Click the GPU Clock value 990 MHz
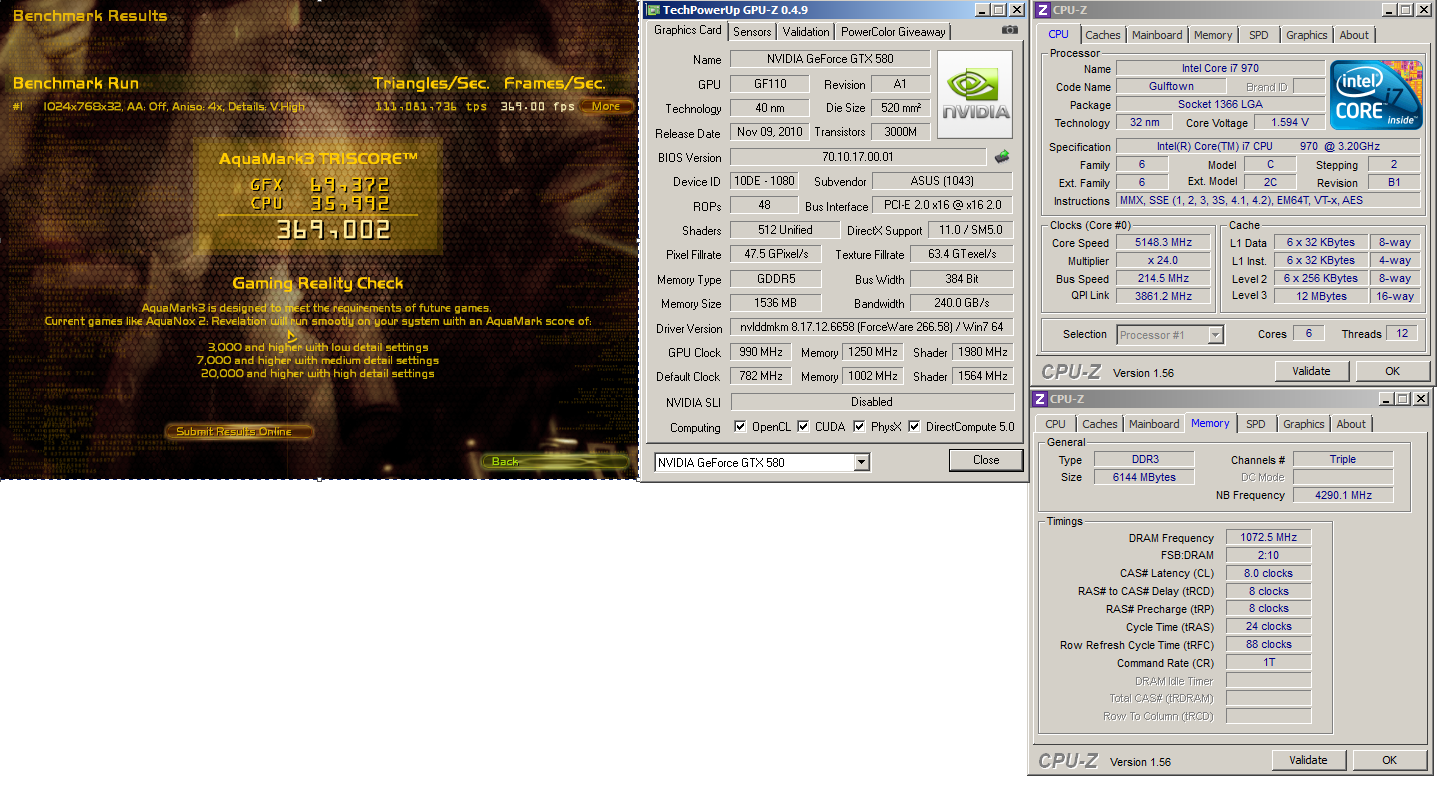This screenshot has width=1441, height=793. tap(760, 352)
